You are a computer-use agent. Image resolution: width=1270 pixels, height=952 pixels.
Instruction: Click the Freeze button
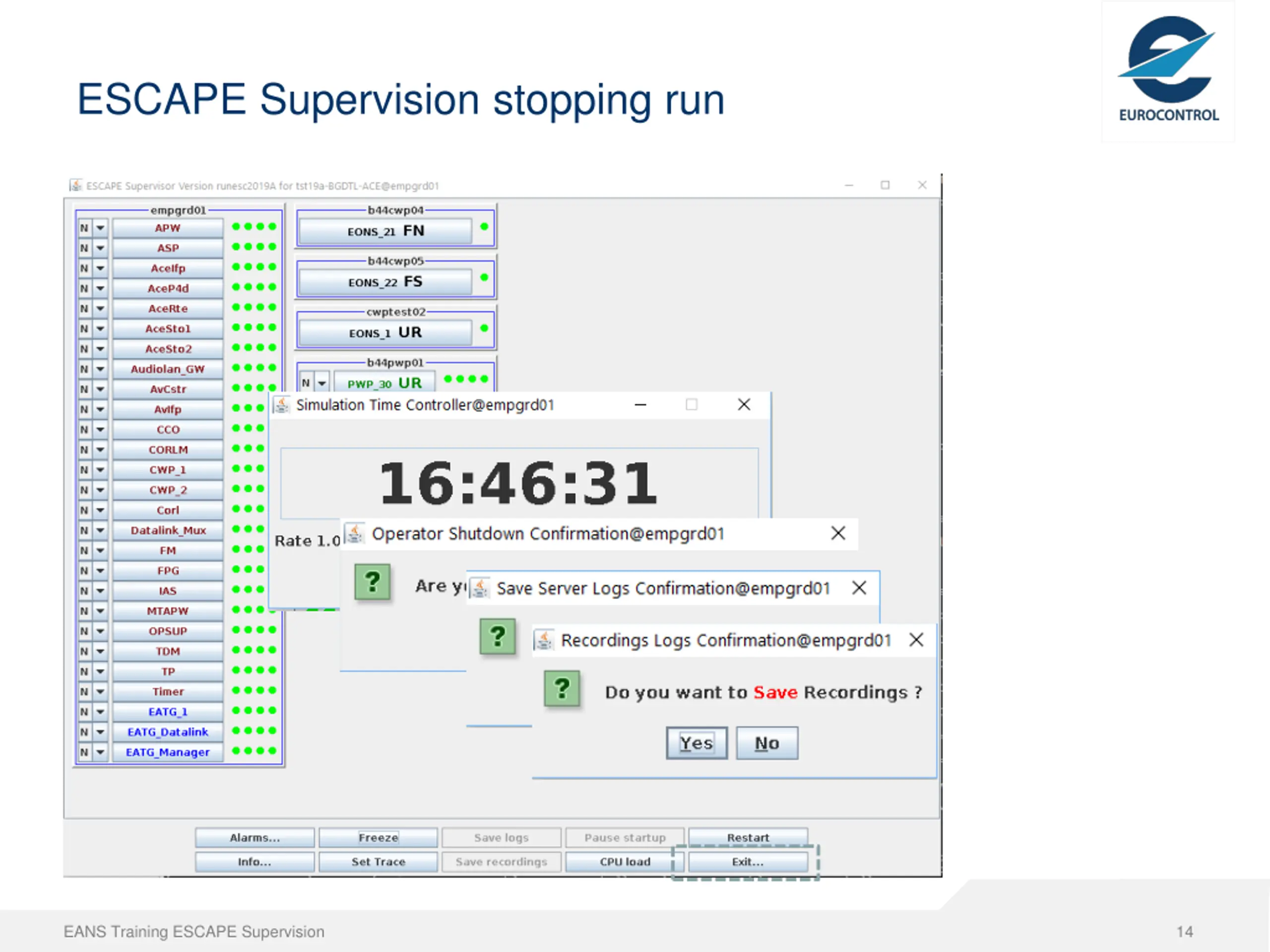click(x=379, y=838)
